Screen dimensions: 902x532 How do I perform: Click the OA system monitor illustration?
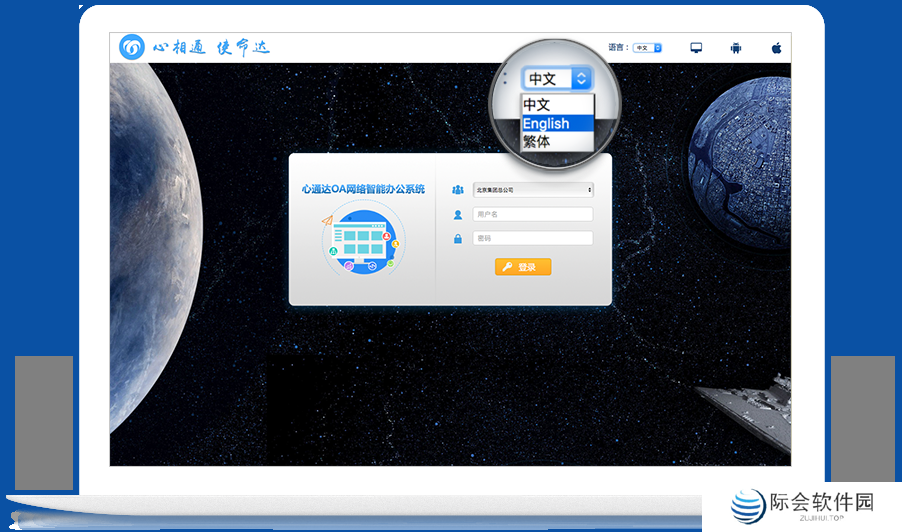click(362, 238)
